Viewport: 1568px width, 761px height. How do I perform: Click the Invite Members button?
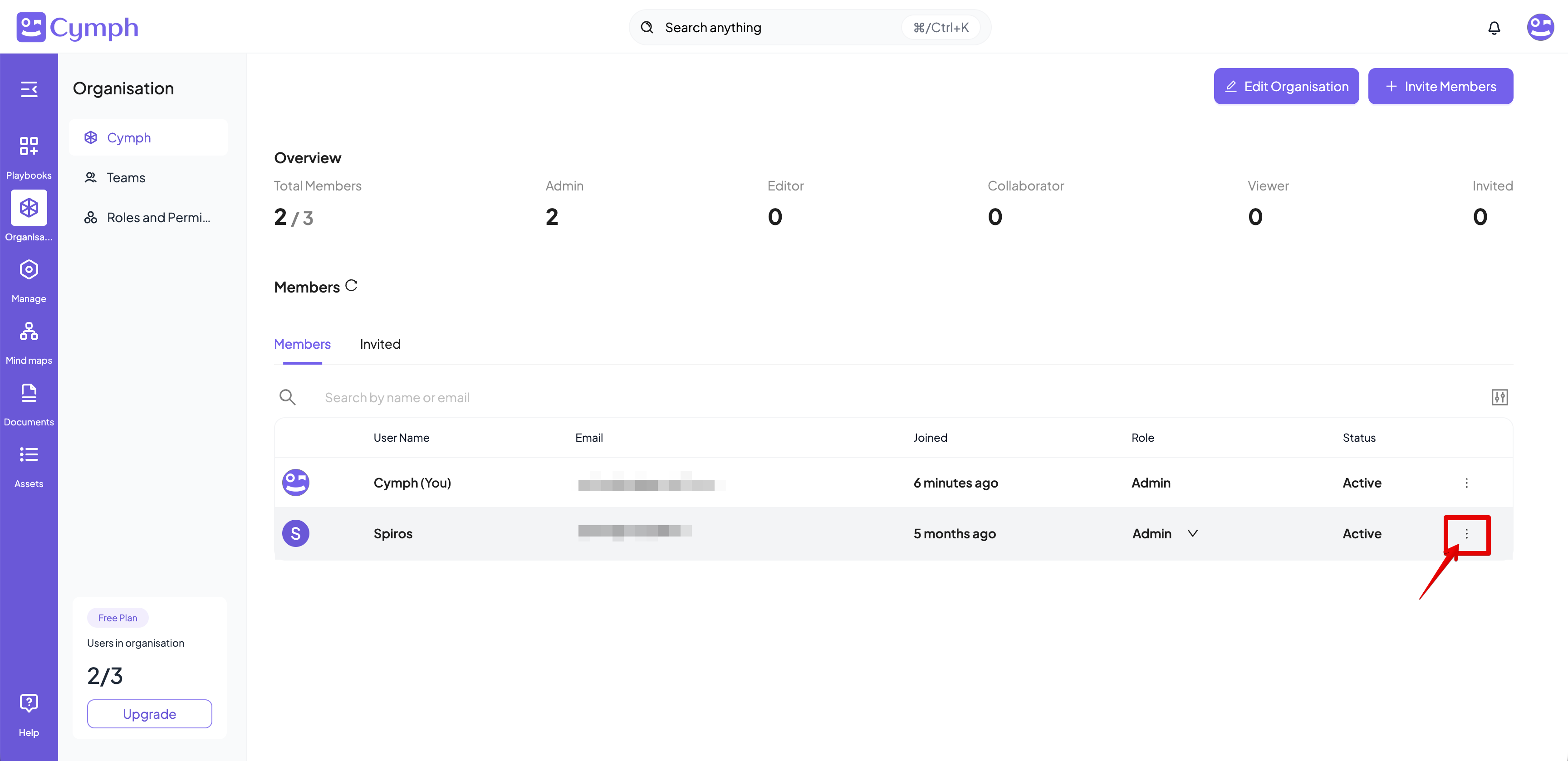[1440, 86]
